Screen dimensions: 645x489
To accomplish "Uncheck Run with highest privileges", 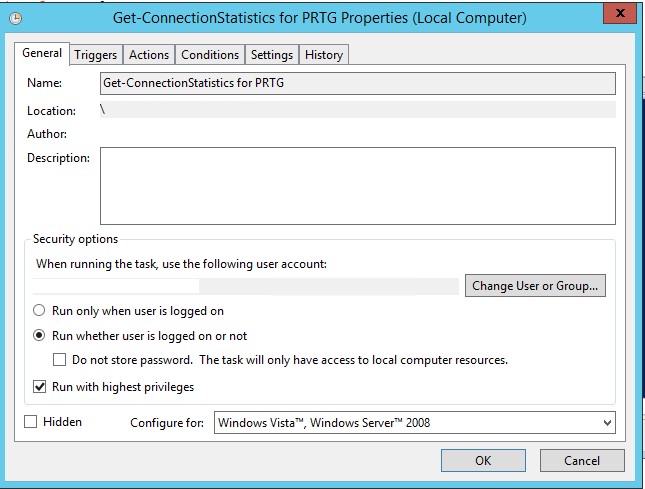I will (41, 387).
